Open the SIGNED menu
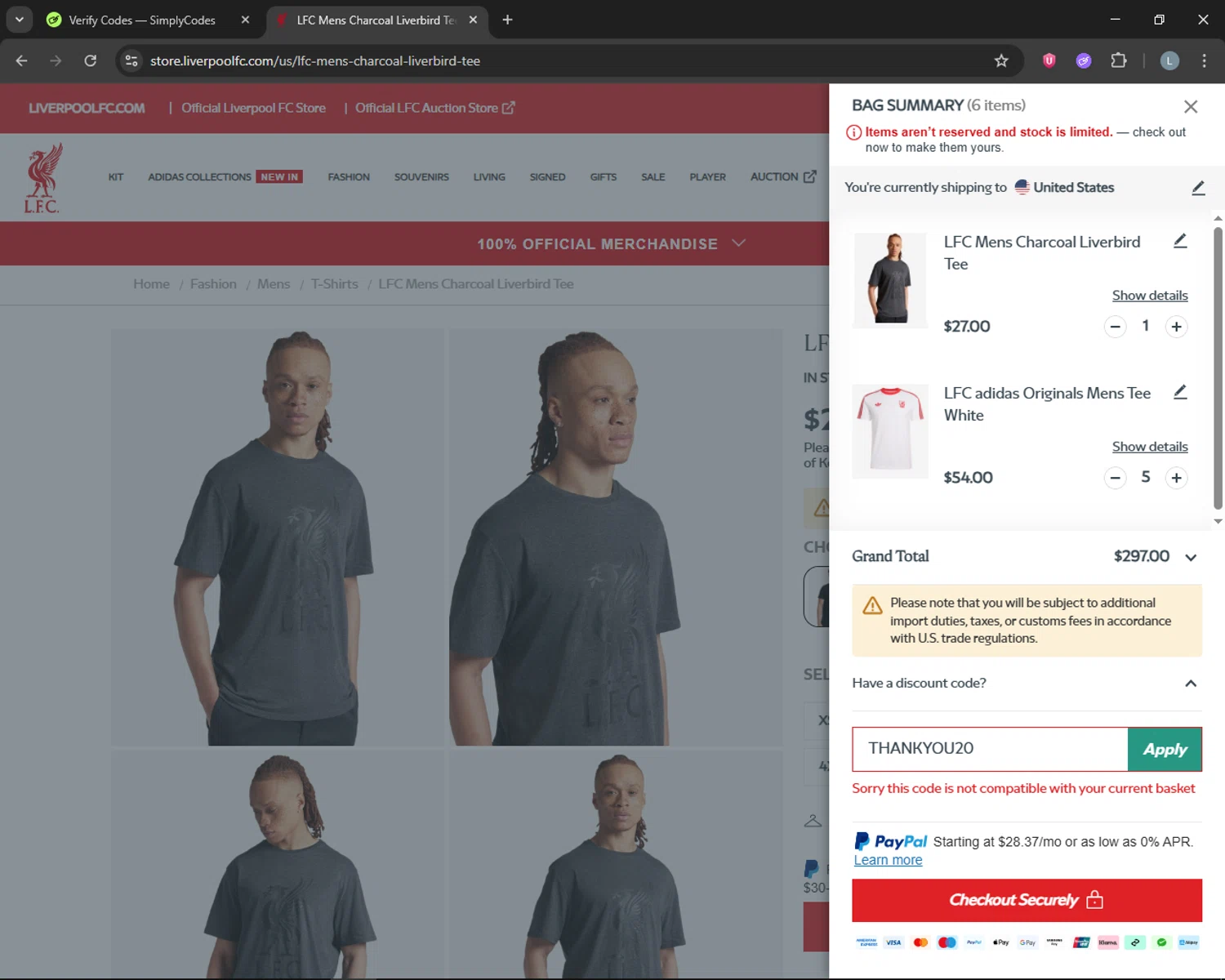 coord(547,177)
